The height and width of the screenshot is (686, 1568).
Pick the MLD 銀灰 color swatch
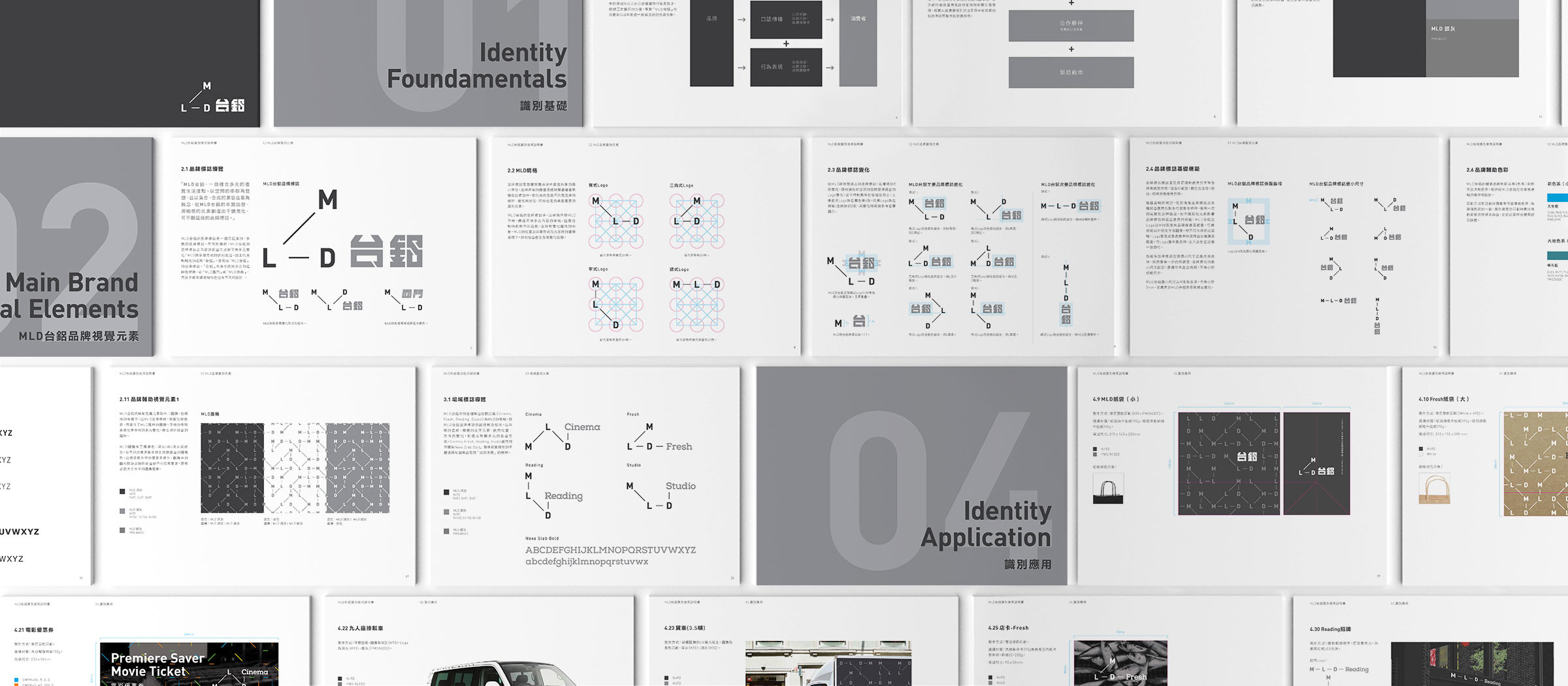[x=1472, y=48]
